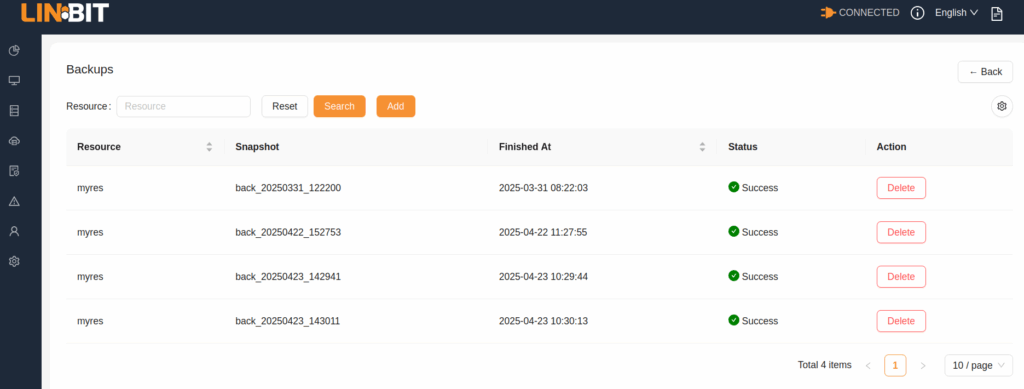Focus the Resource search input field
Screen dimensions: 1024x389
[184, 106]
